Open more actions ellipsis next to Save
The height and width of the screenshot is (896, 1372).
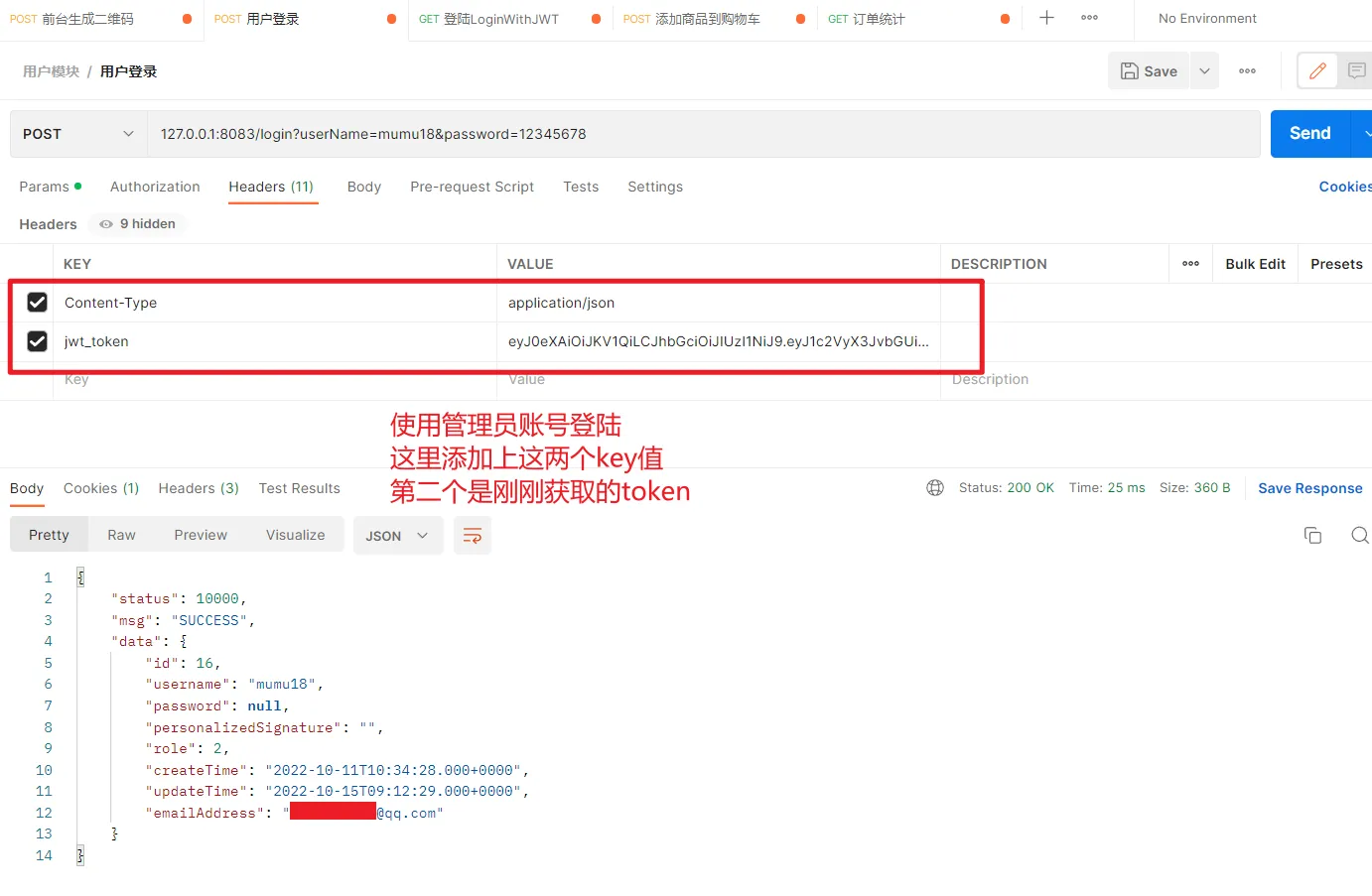pos(1247,71)
